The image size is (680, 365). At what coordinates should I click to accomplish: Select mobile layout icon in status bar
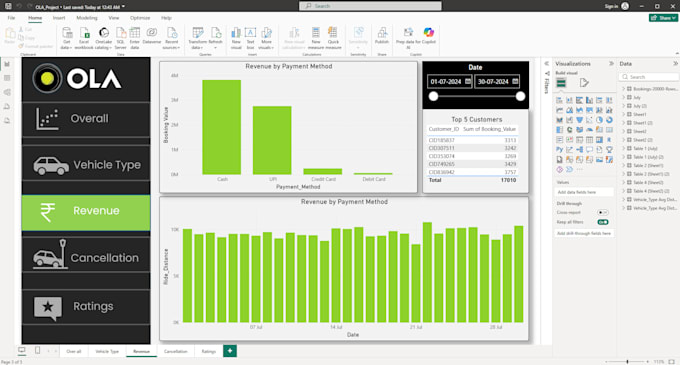click(38, 350)
